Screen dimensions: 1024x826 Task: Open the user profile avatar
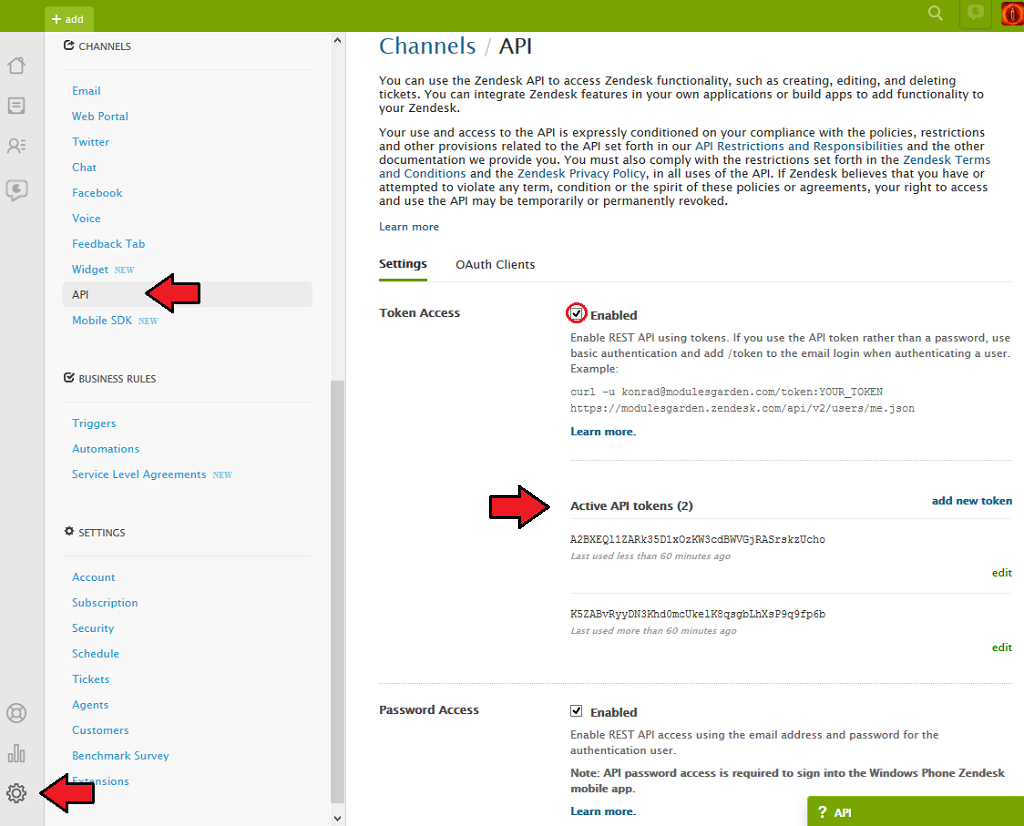coord(1012,14)
